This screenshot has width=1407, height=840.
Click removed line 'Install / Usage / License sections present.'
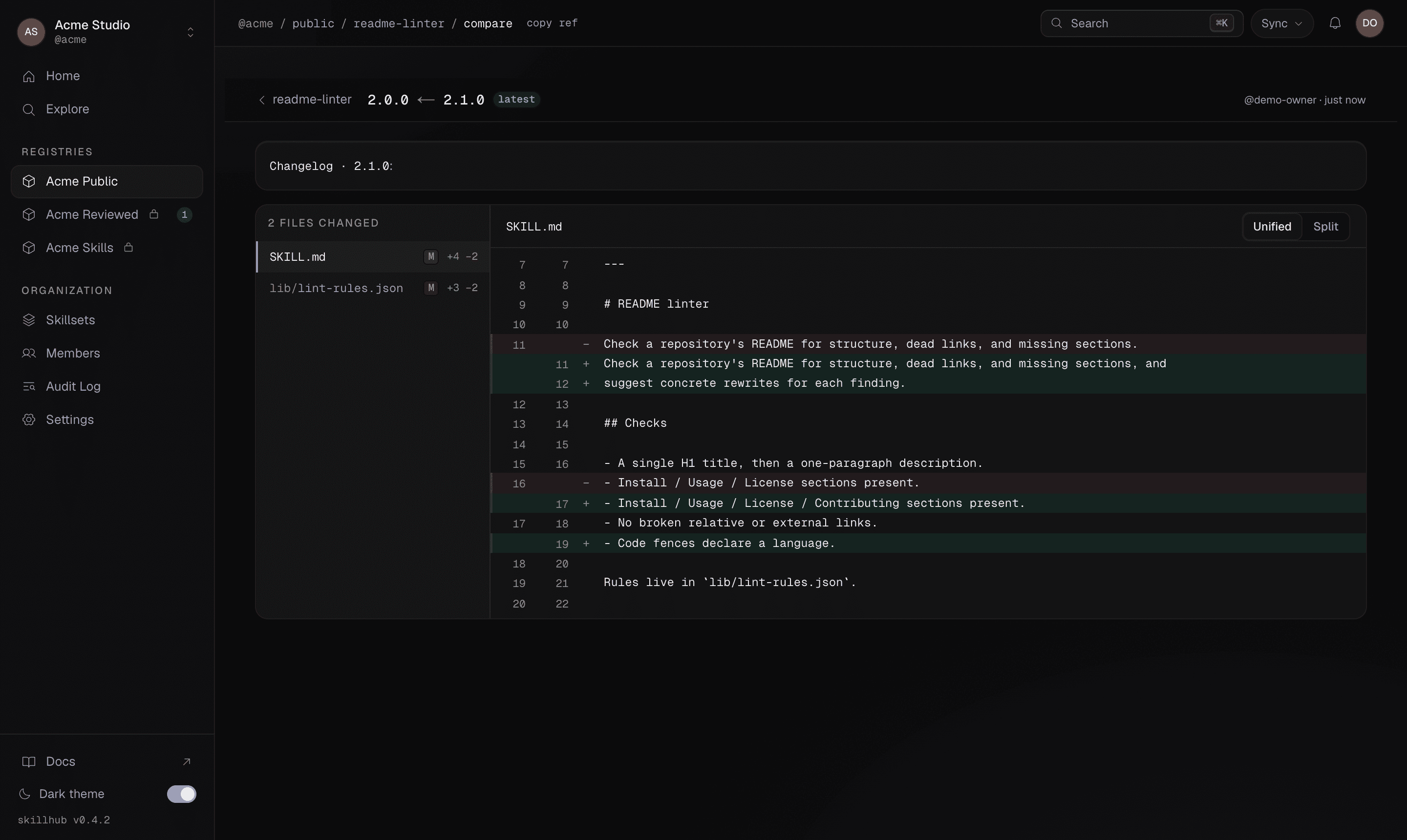[928, 483]
